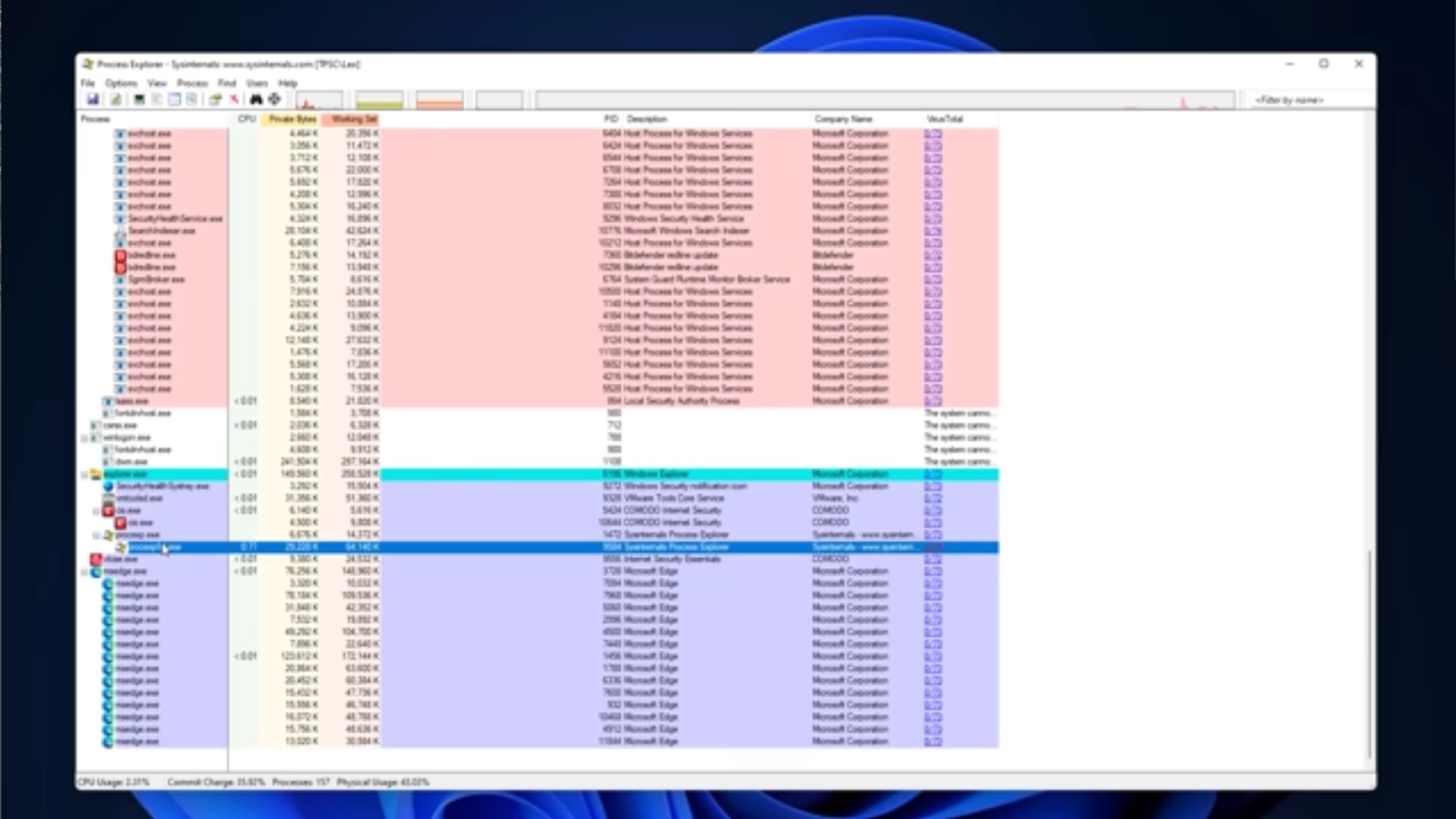This screenshot has width=1456, height=819.
Task: Open the Help menu
Action: tap(288, 83)
